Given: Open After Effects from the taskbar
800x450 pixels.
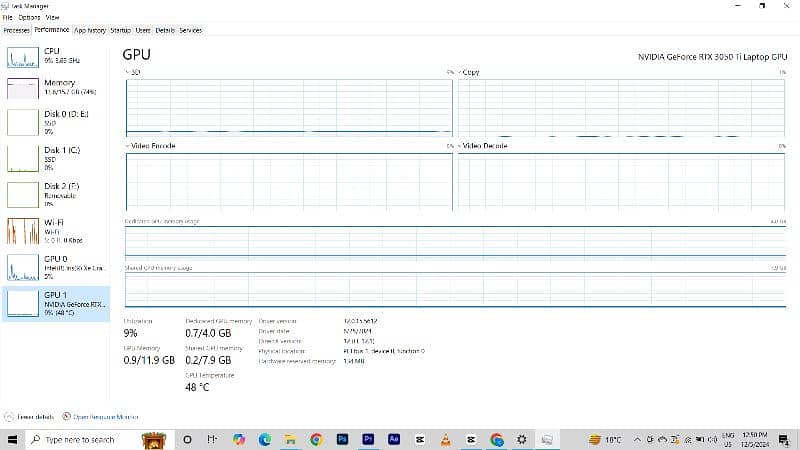Looking at the screenshot, I should tap(394, 439).
